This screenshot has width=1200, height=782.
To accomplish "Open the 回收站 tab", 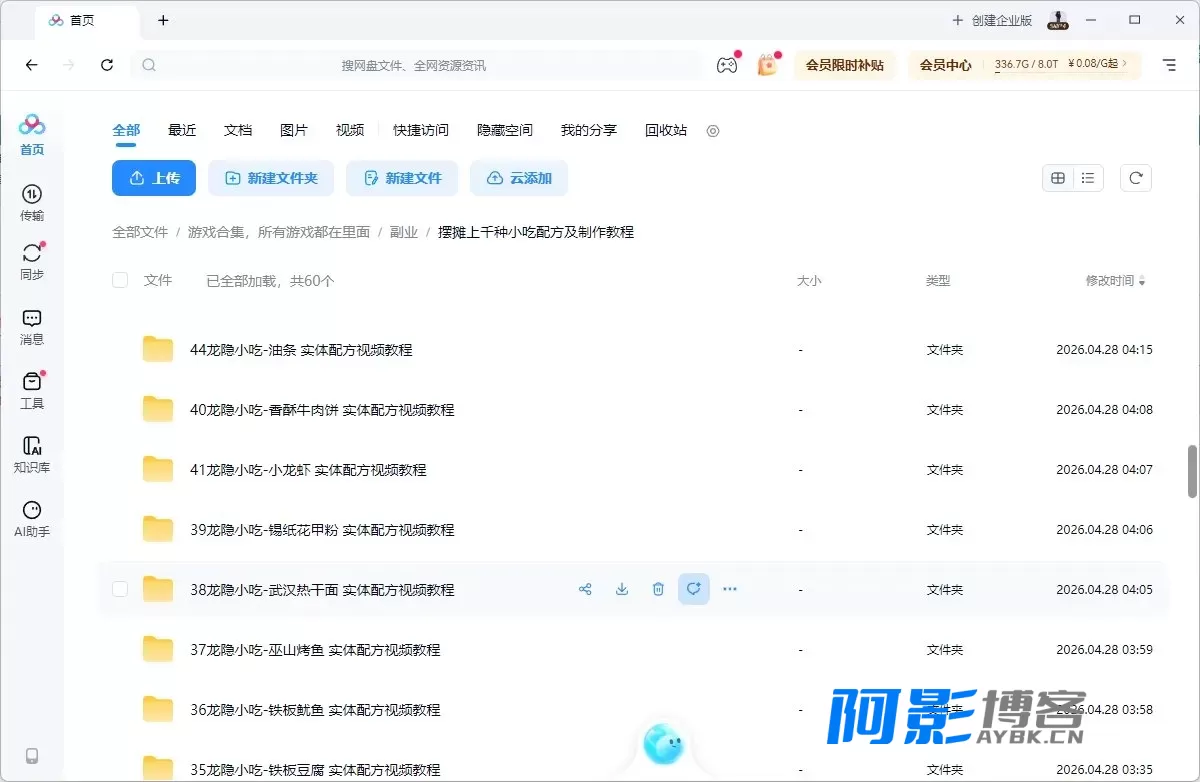I will (666, 130).
